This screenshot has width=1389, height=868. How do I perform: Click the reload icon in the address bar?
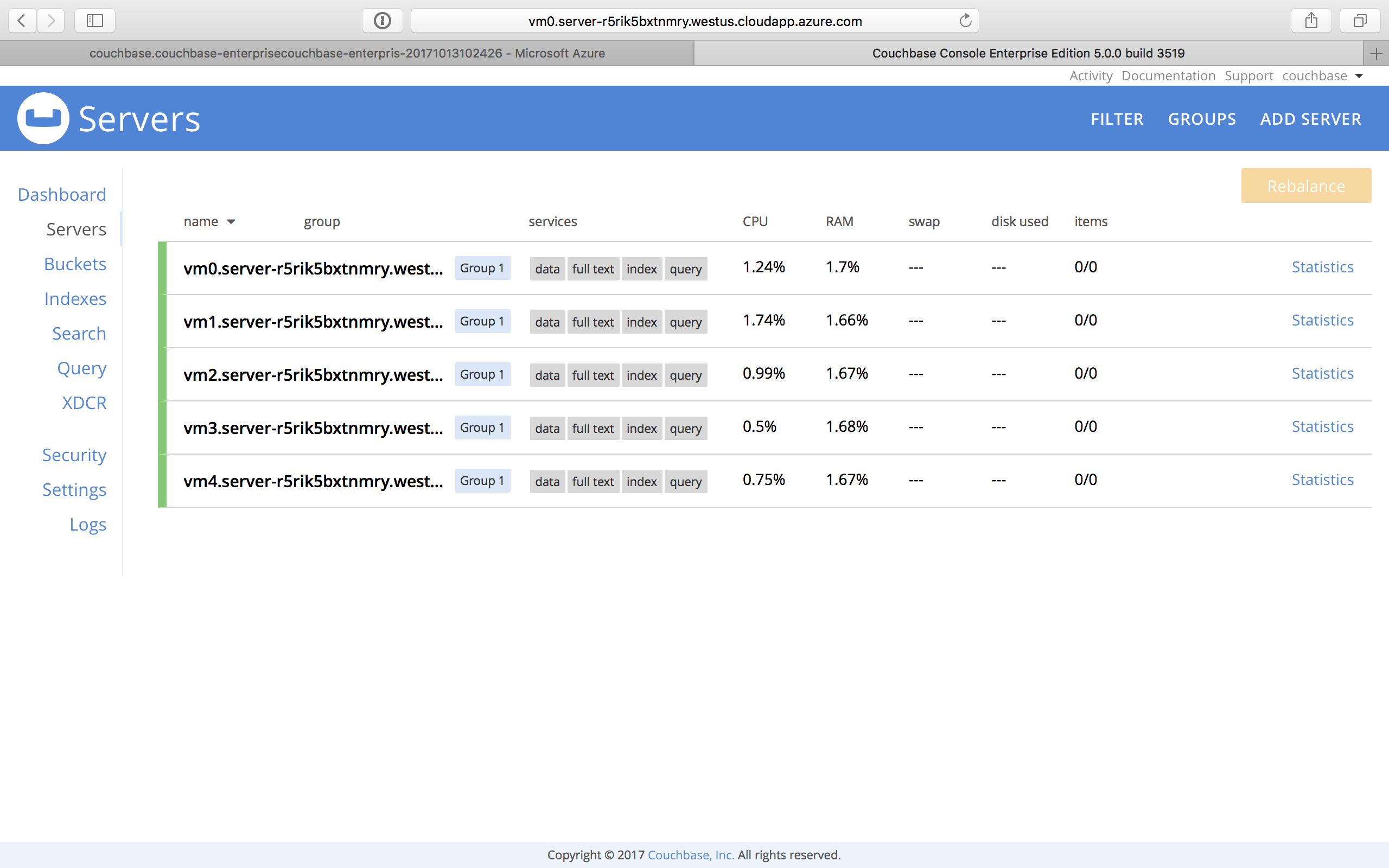pos(964,20)
